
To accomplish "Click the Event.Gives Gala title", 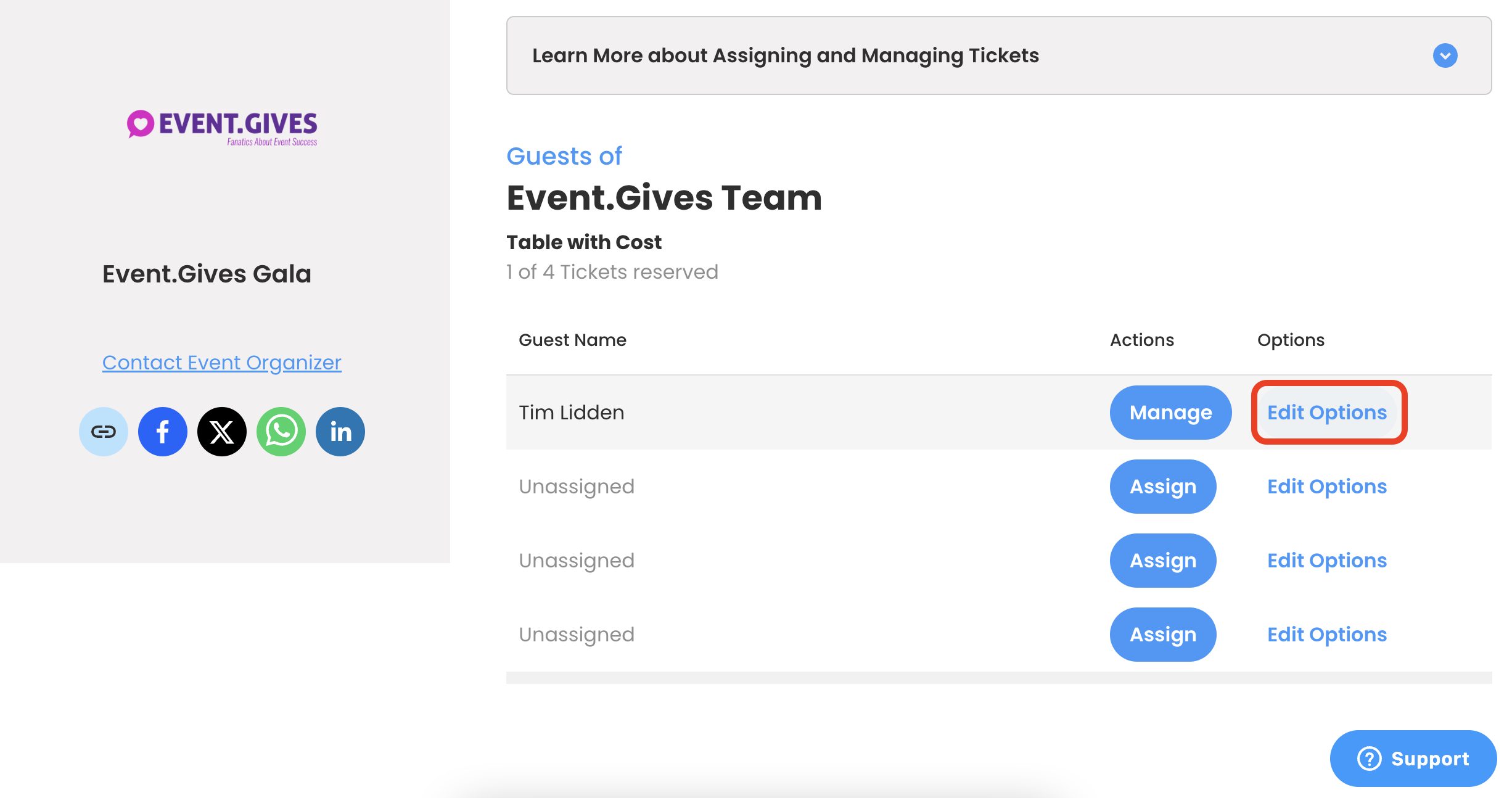I will click(x=207, y=274).
